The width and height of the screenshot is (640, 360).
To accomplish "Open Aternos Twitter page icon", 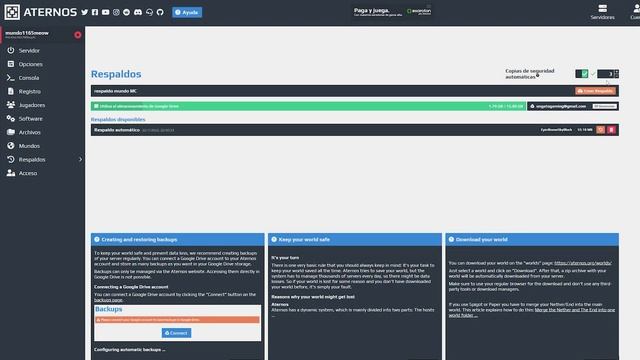I will click(84, 12).
